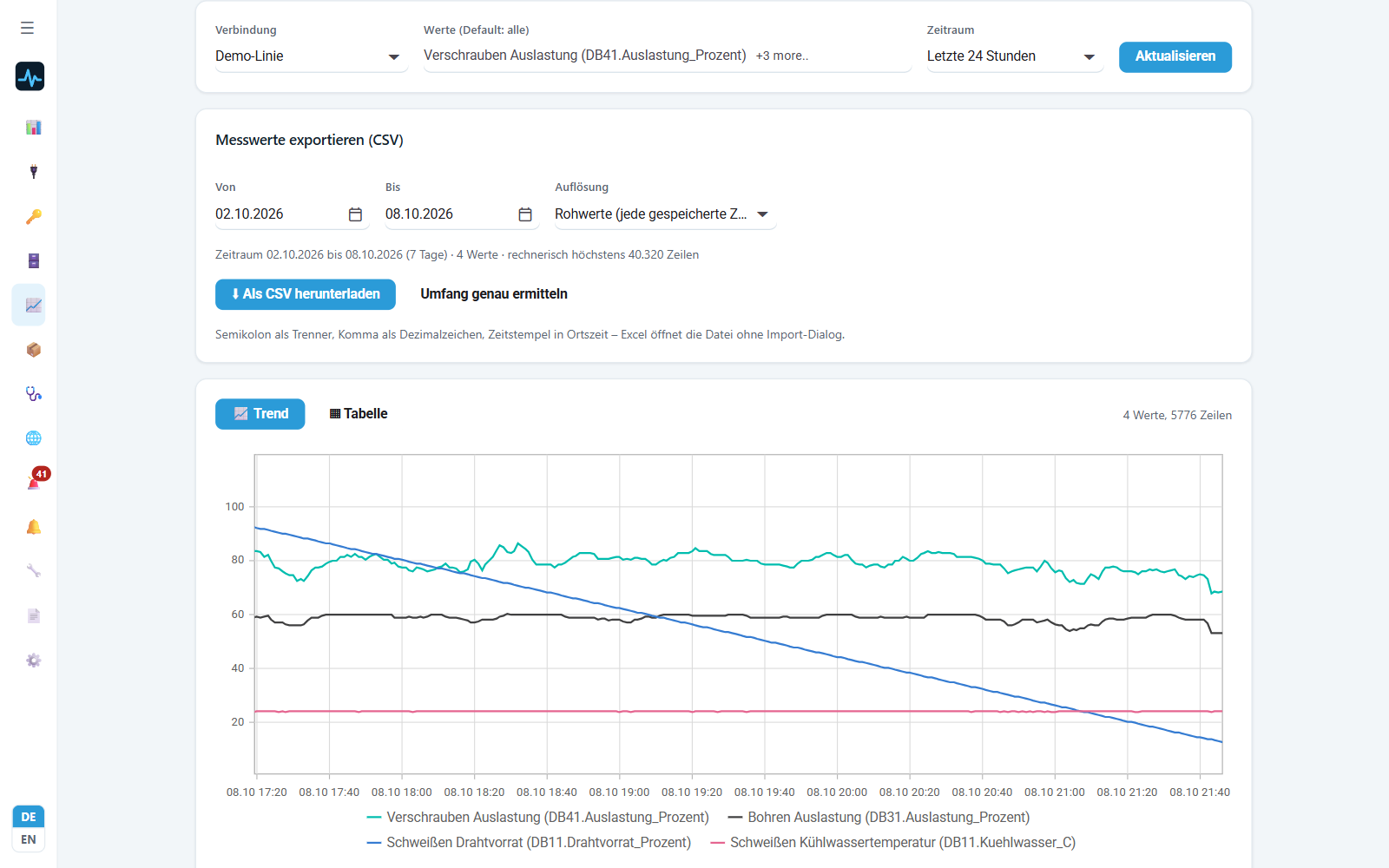
Task: Click the pulse logo icon
Action: point(30,76)
